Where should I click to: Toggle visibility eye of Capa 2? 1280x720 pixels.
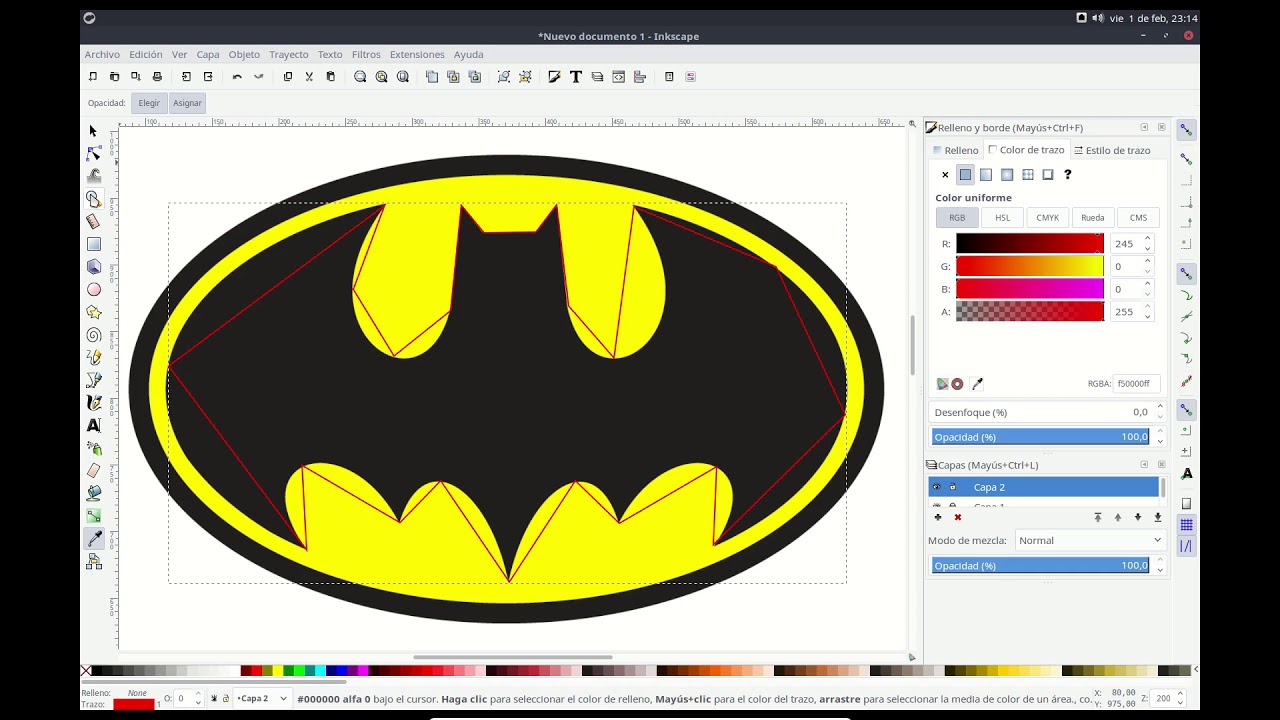tap(937, 487)
